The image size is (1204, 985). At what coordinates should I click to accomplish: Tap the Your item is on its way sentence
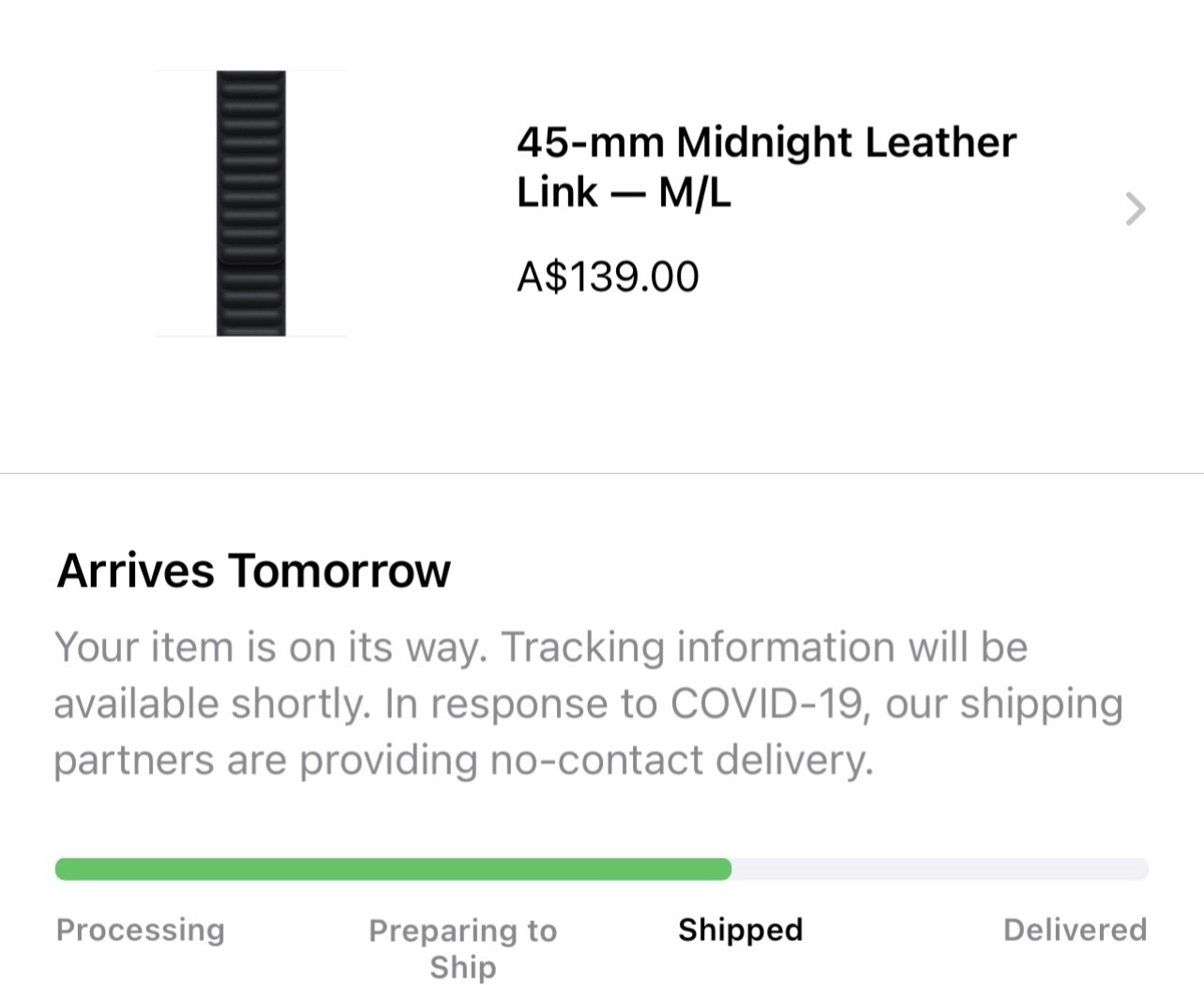click(x=271, y=647)
